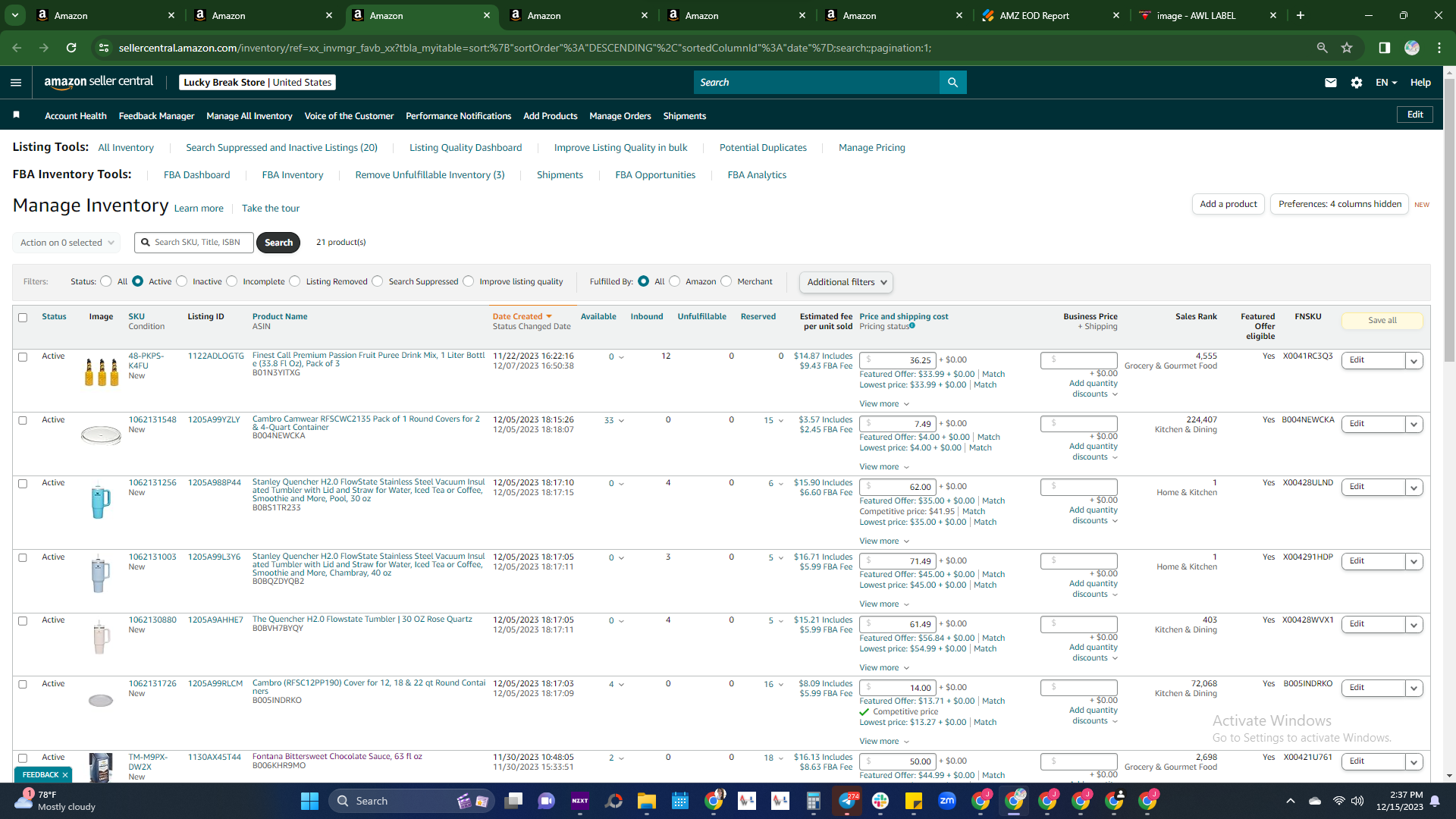
Task: Select the All status radio button
Action: 106,281
